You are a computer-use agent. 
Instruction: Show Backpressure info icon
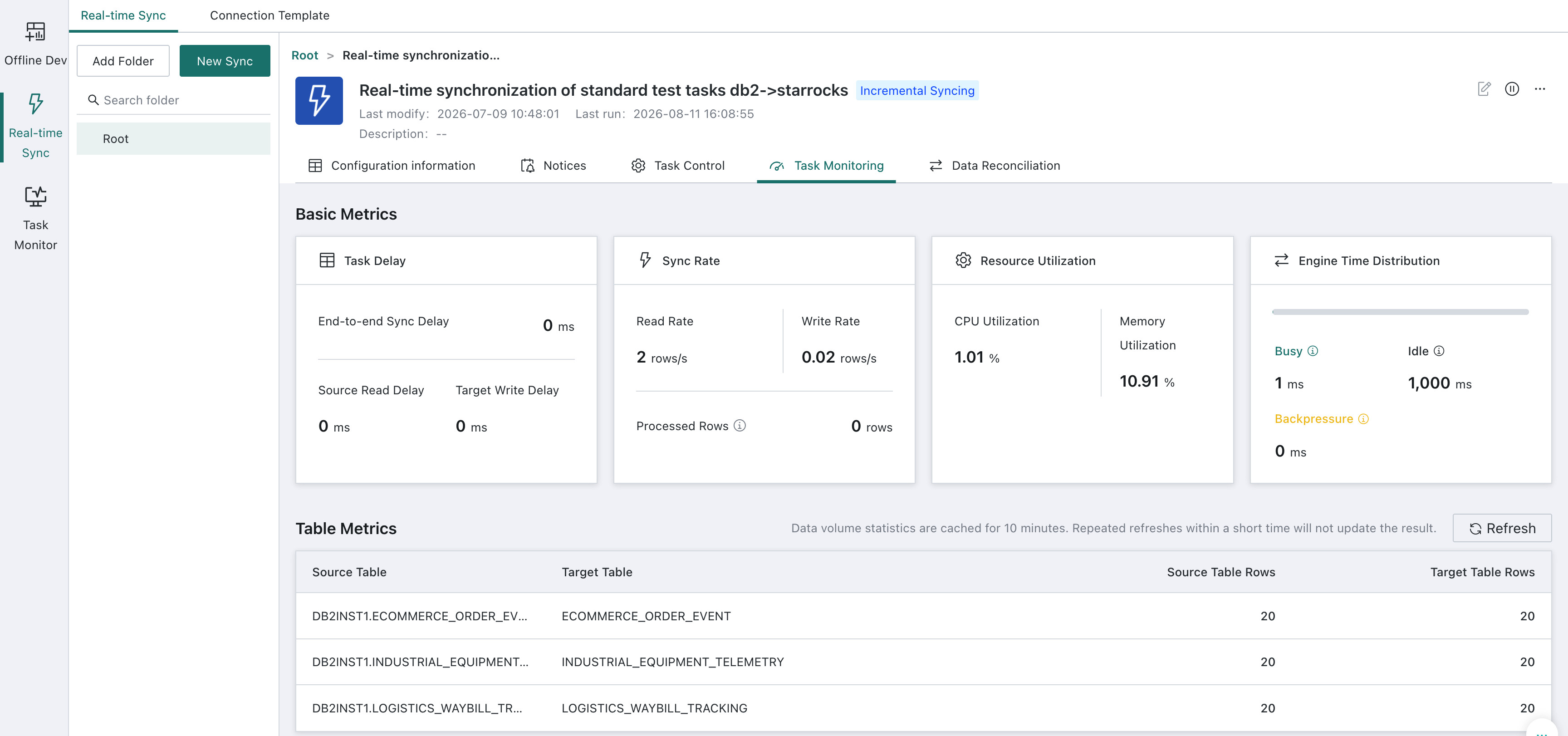tap(1363, 419)
